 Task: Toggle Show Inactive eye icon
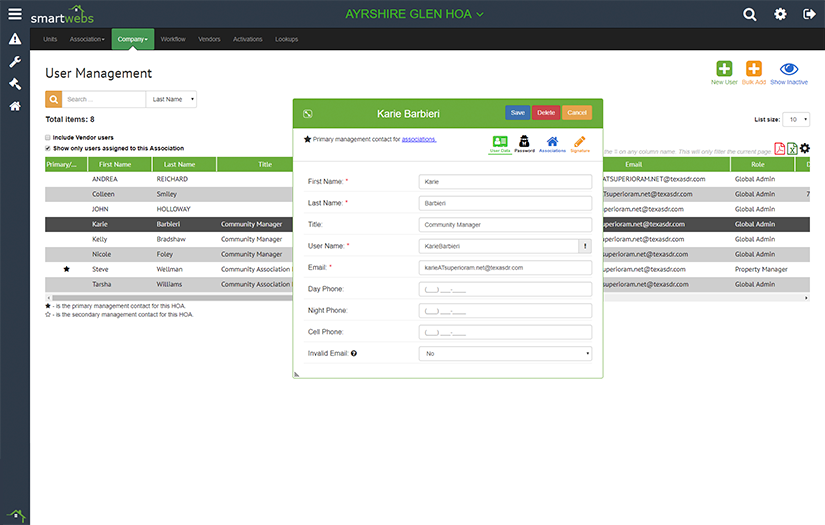click(x=789, y=69)
